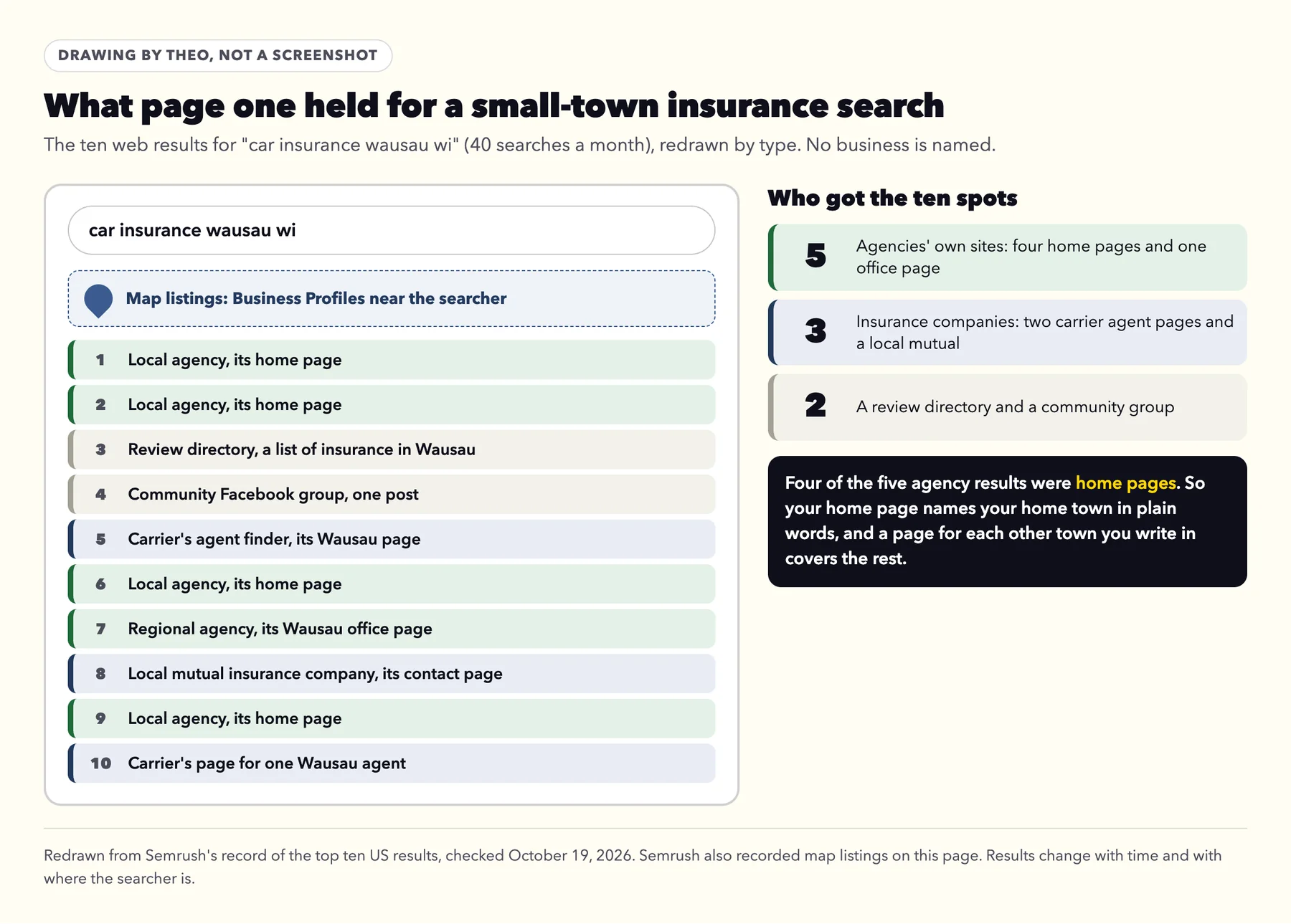The image size is (1291, 924).
Task: Select the 'Insurance companies: two carrier agent pages' card
Action: 1007,333
